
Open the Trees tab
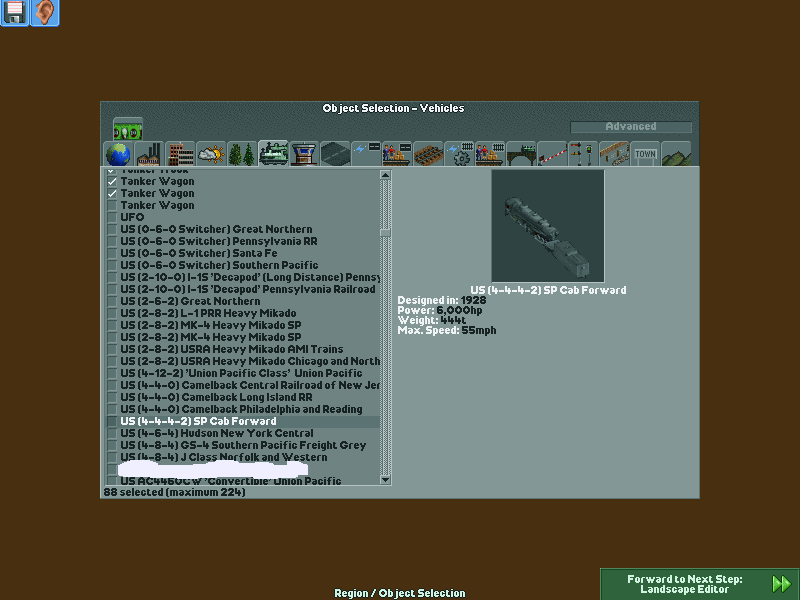point(242,154)
